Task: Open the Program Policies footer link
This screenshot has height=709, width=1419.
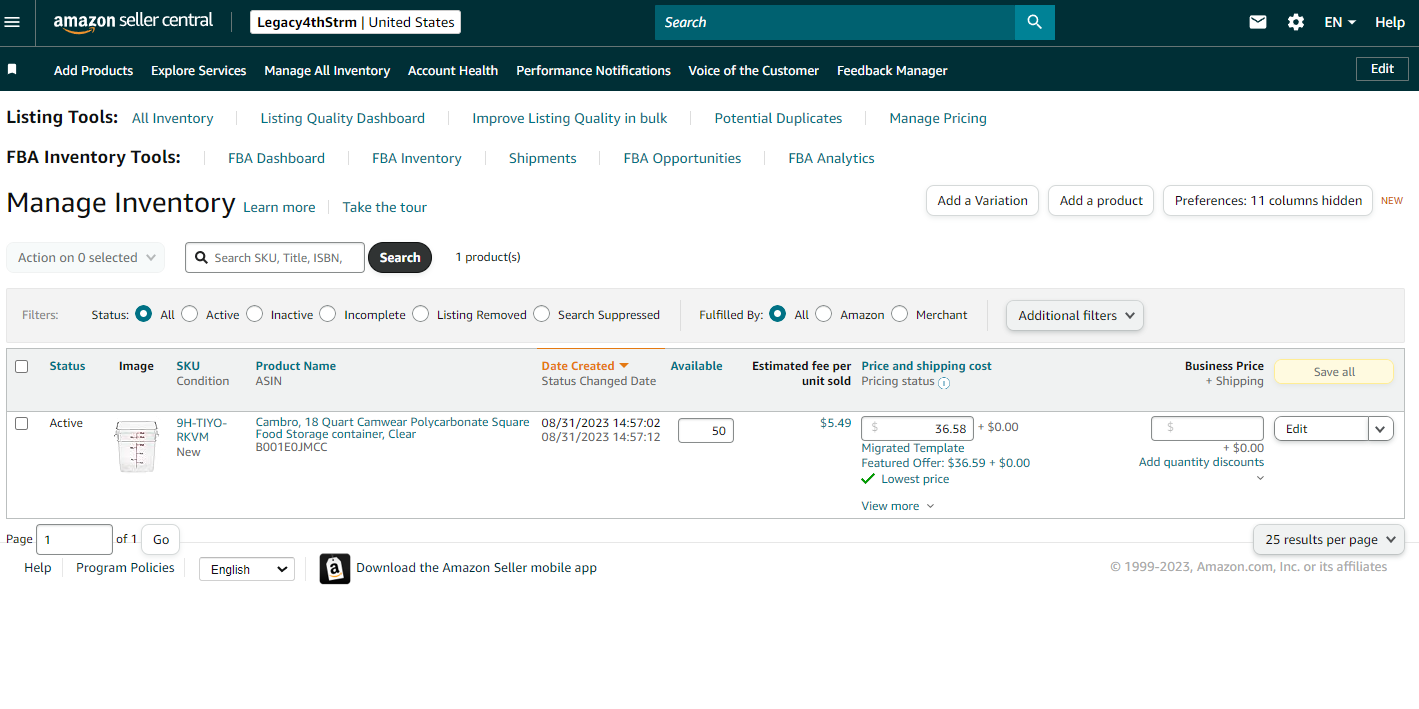Action: 125,568
